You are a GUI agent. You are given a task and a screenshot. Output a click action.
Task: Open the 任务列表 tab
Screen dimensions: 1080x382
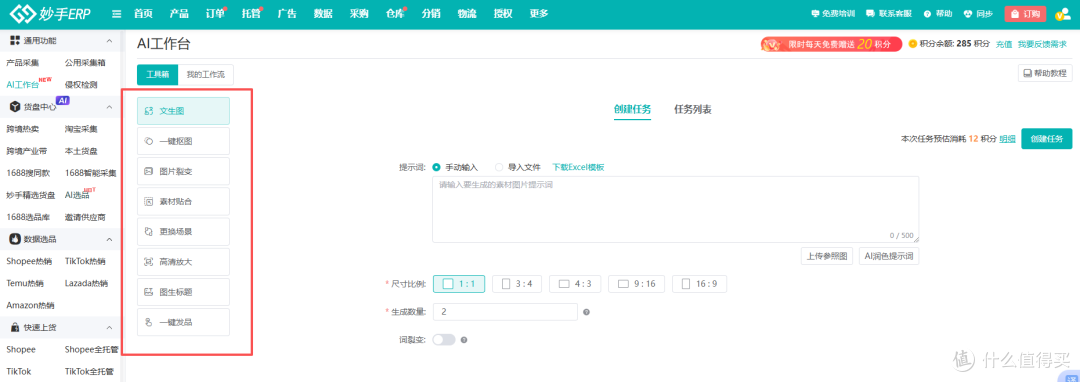pyautogui.click(x=693, y=109)
